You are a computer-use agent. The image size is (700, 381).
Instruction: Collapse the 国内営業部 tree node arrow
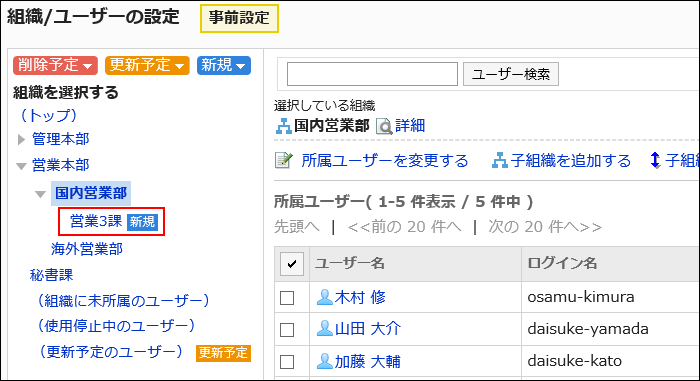point(40,194)
